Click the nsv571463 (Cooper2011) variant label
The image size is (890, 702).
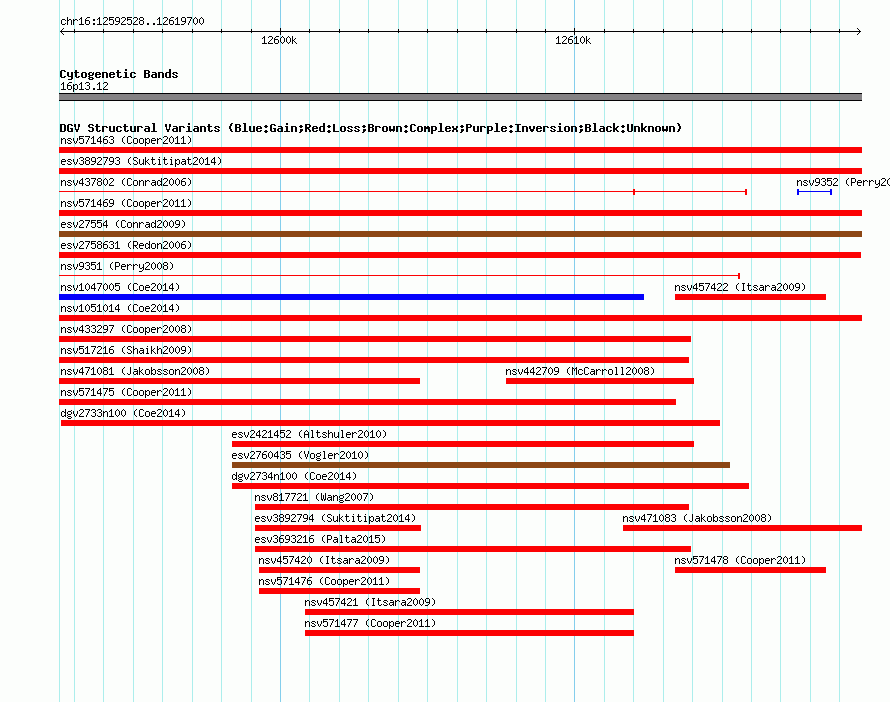(x=126, y=140)
